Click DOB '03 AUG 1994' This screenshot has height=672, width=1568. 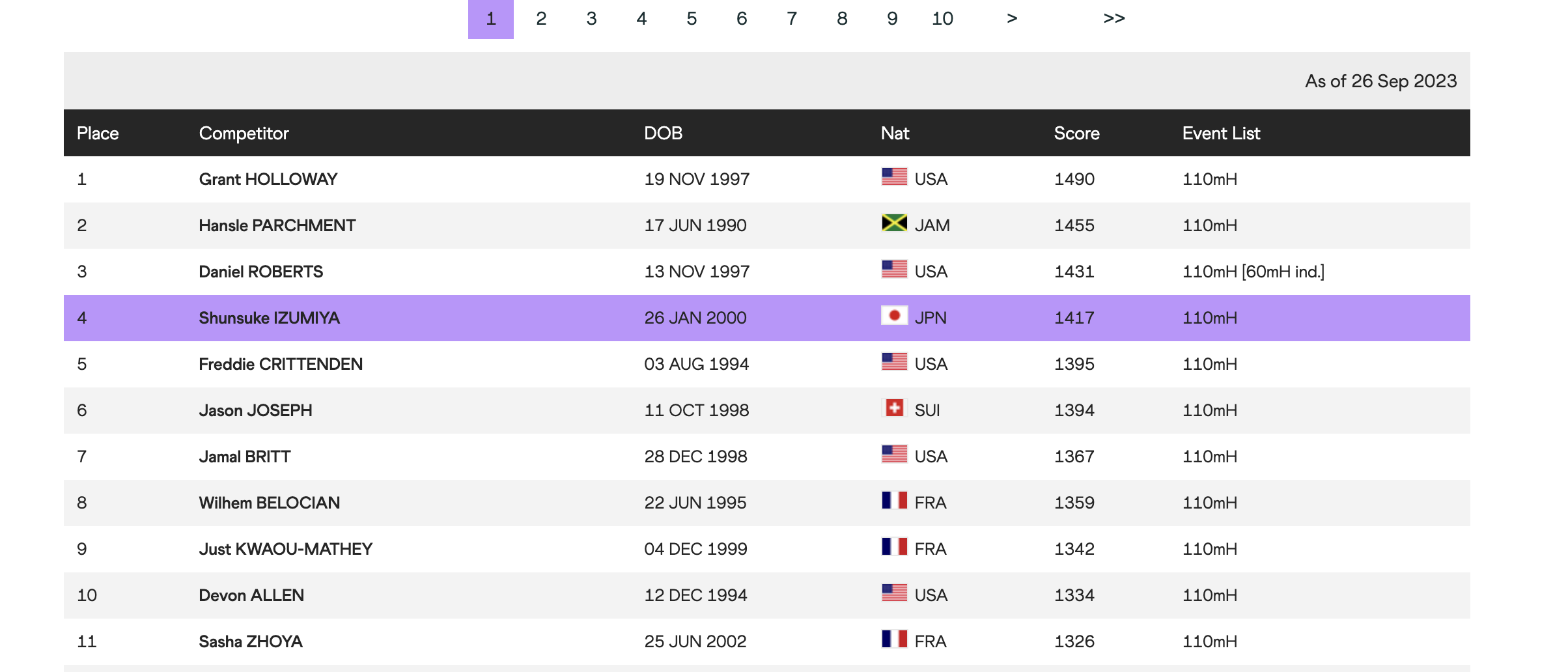coord(697,364)
